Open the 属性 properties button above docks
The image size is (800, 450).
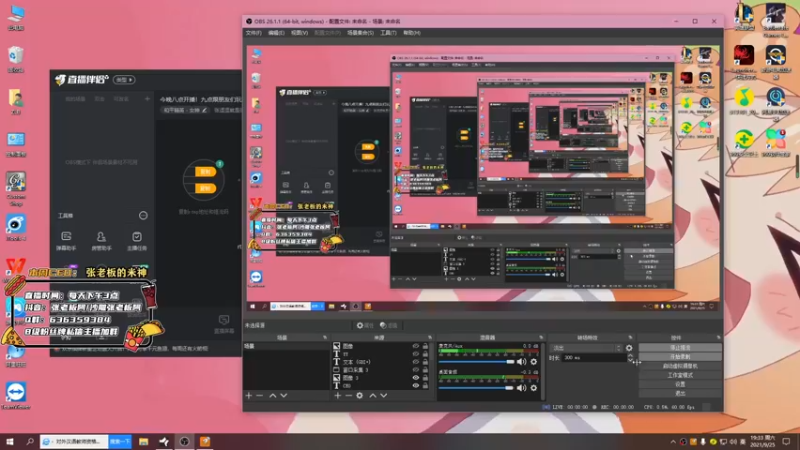[x=365, y=325]
